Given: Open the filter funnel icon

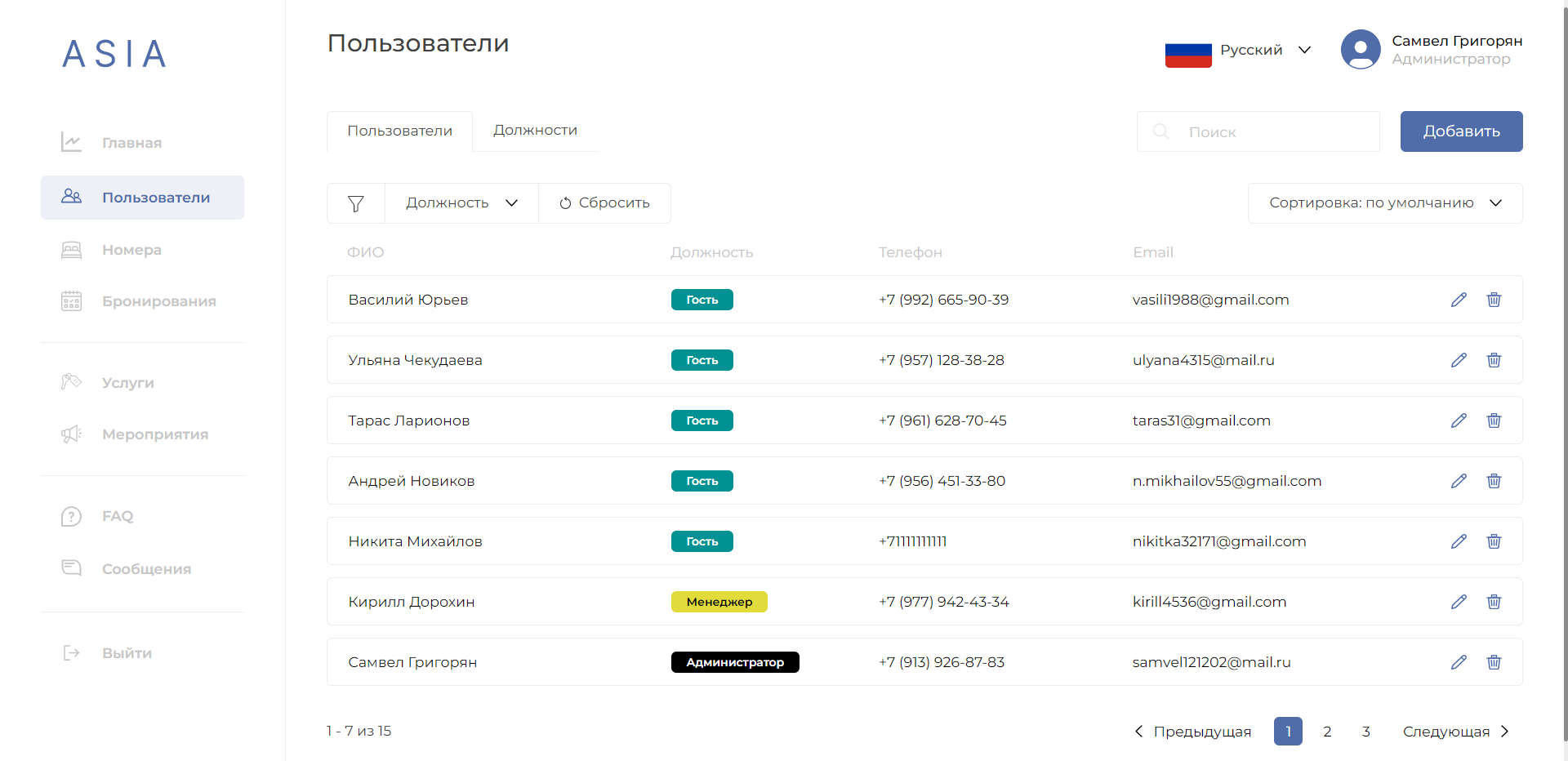Looking at the screenshot, I should (355, 202).
